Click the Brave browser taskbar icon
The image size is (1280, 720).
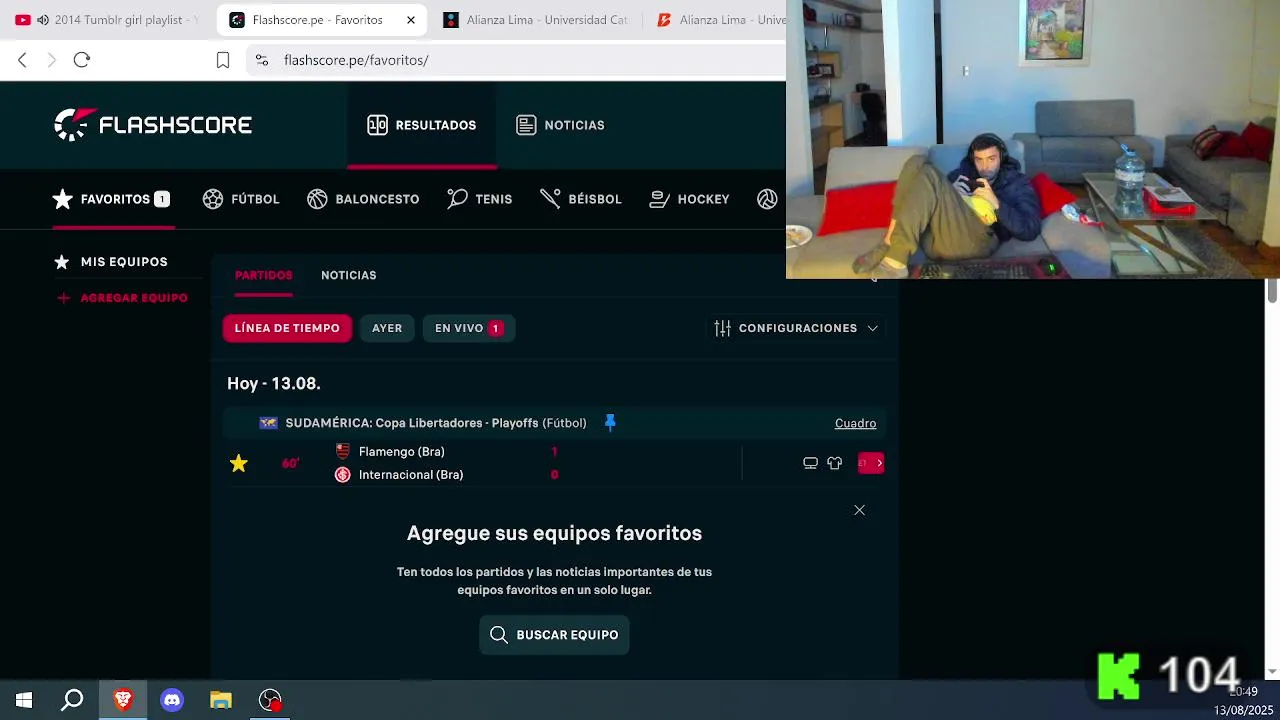[x=123, y=700]
